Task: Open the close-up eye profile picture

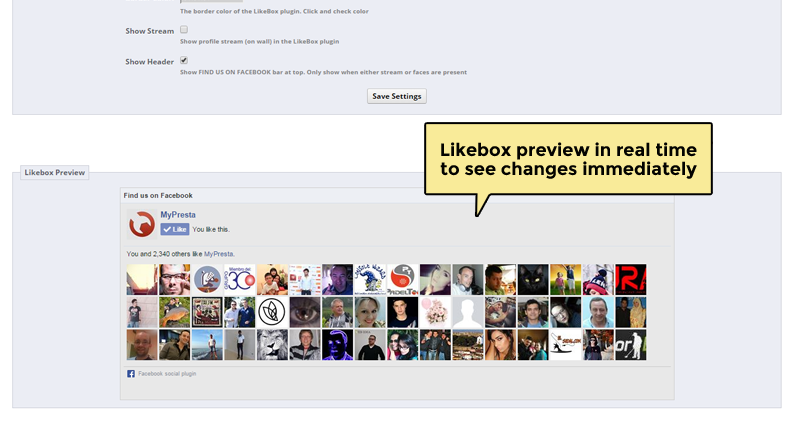Action: (305, 312)
